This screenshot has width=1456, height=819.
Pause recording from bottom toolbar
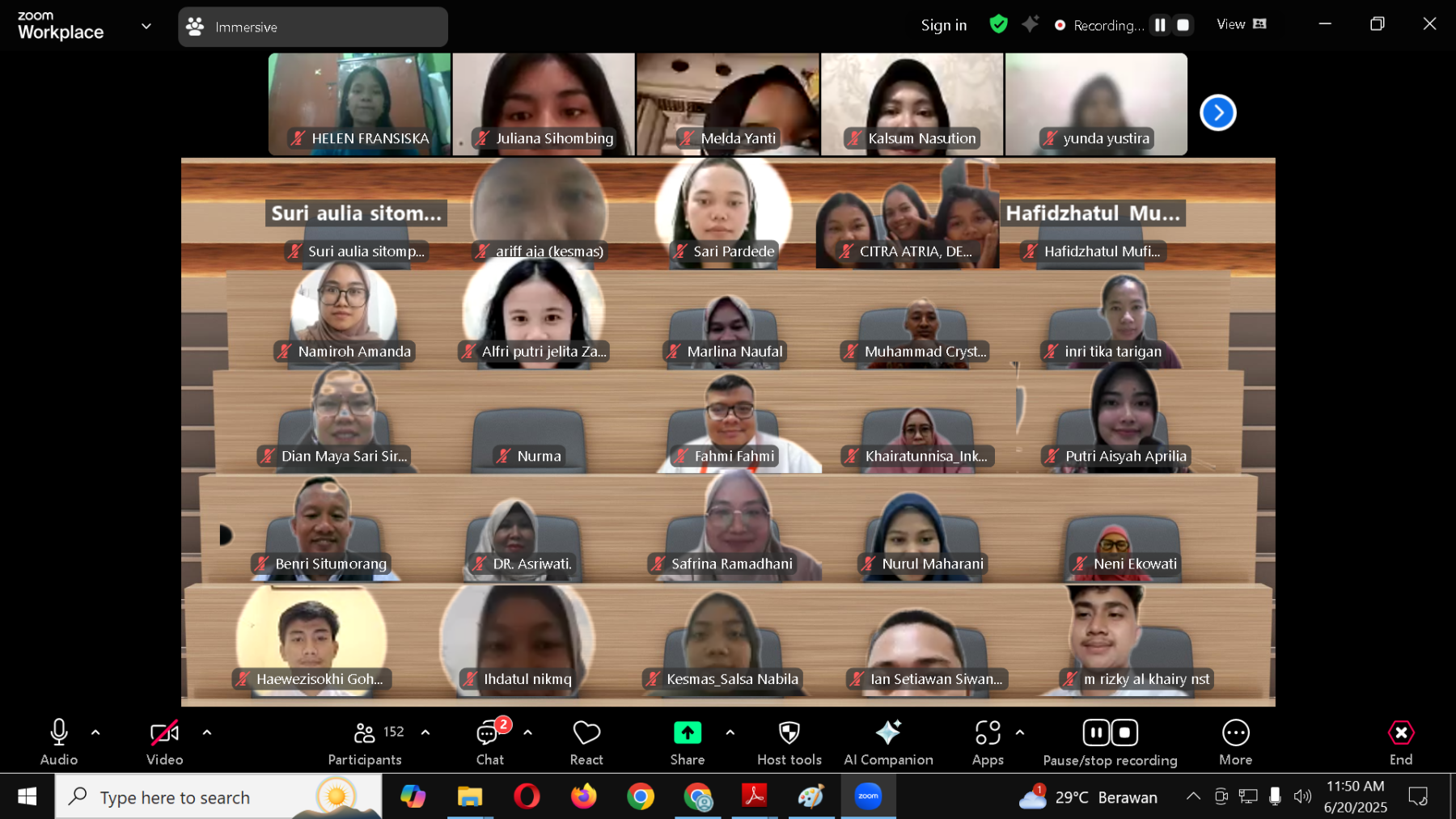click(x=1096, y=733)
